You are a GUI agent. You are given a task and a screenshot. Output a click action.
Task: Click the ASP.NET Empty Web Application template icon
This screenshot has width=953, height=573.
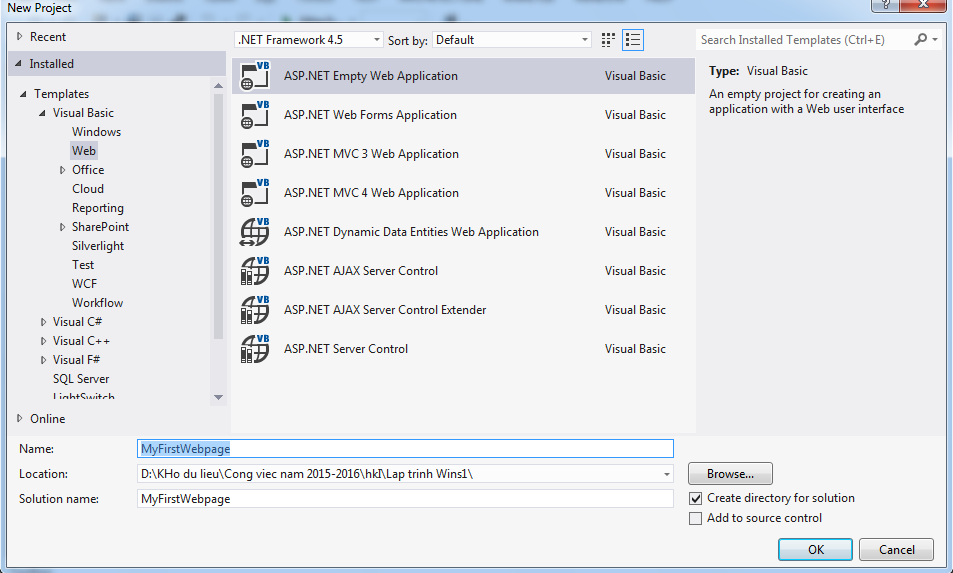click(x=255, y=76)
